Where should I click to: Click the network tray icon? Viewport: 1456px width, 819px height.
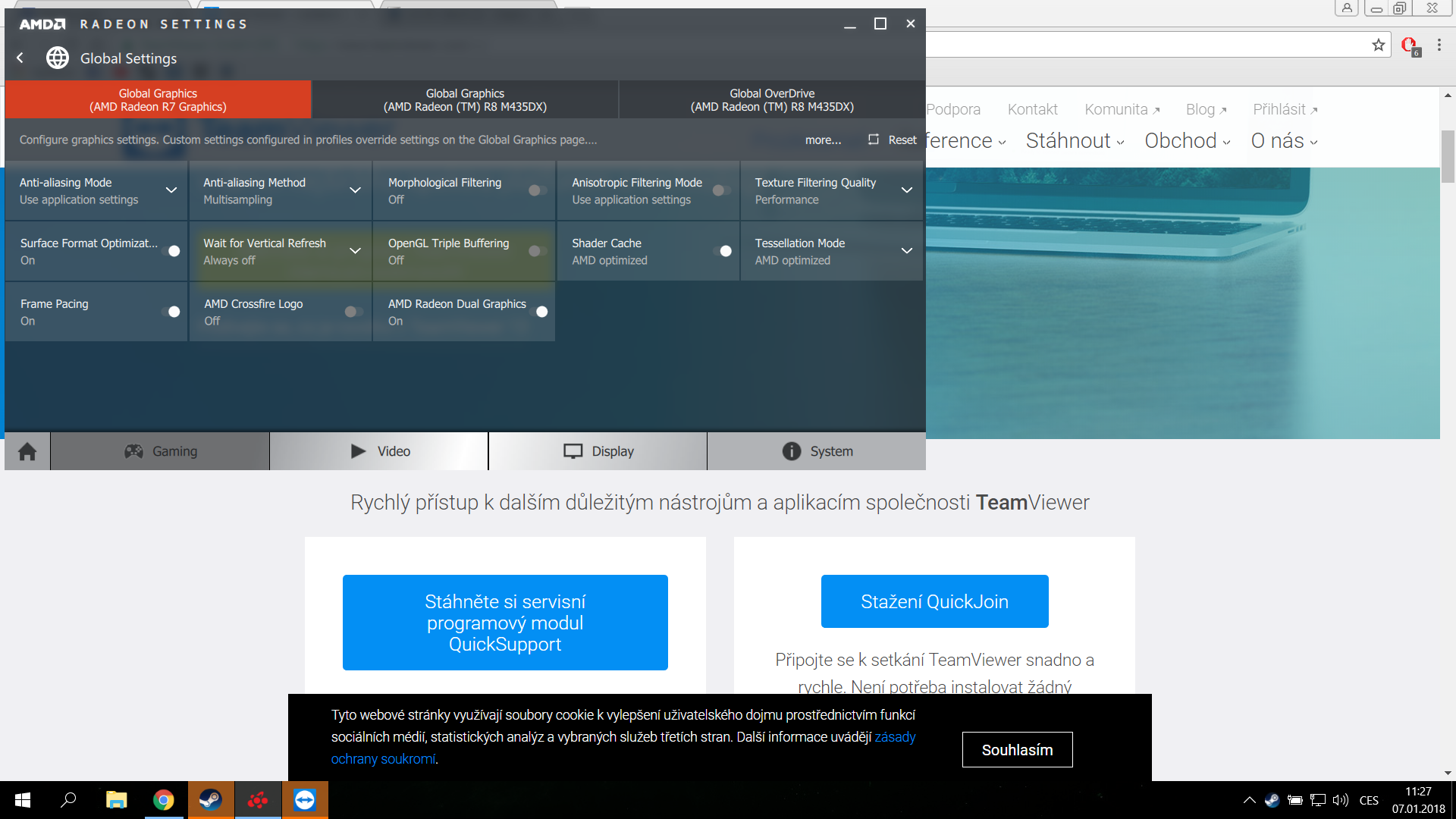(1318, 800)
